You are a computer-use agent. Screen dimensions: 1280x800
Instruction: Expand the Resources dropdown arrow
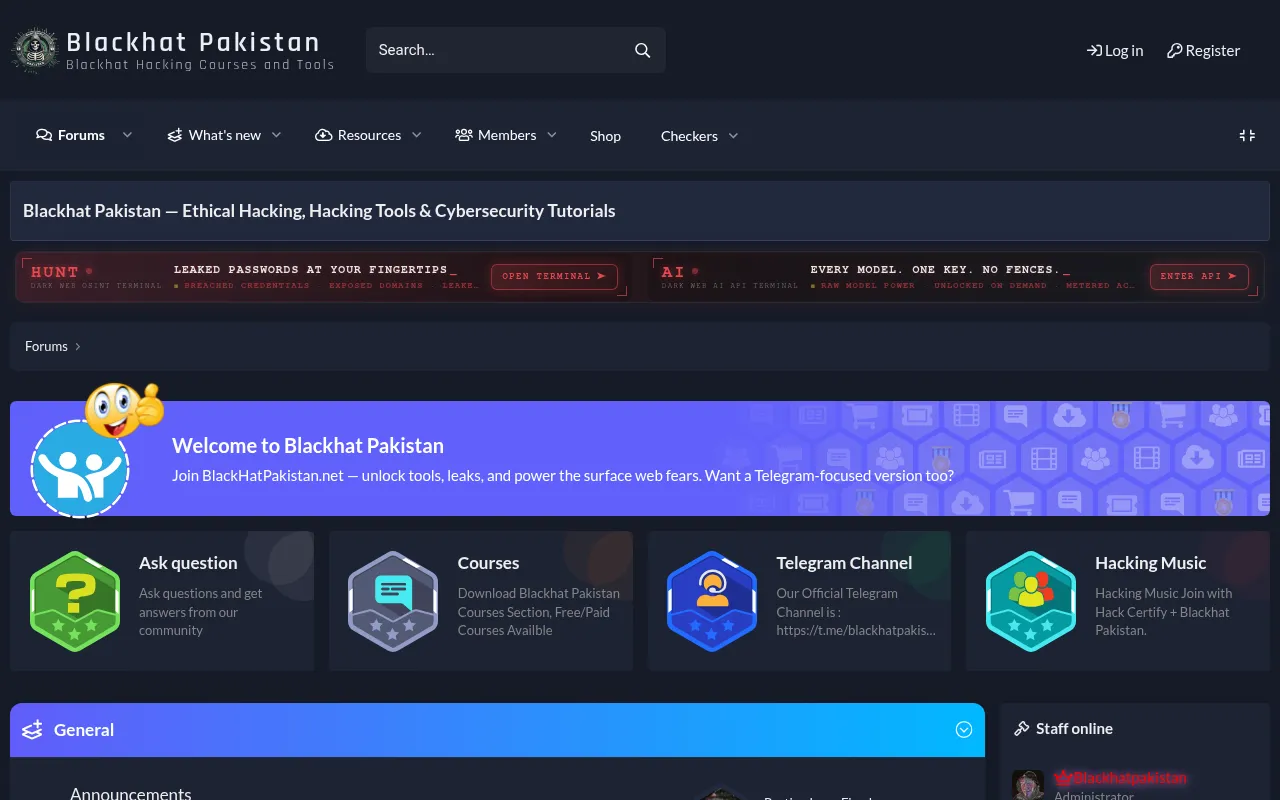417,135
